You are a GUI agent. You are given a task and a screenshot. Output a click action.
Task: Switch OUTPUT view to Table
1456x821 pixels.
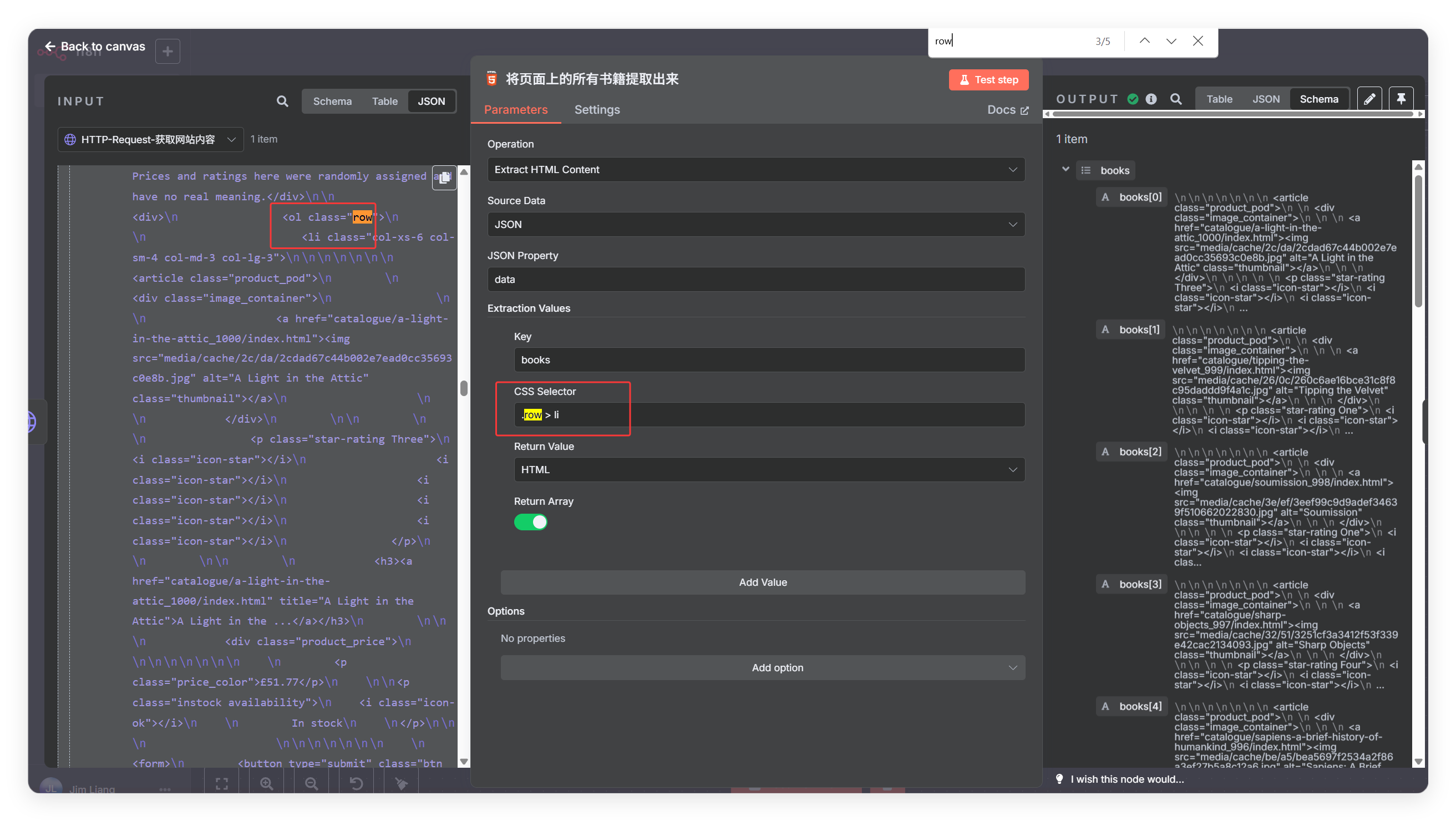[x=1219, y=99]
